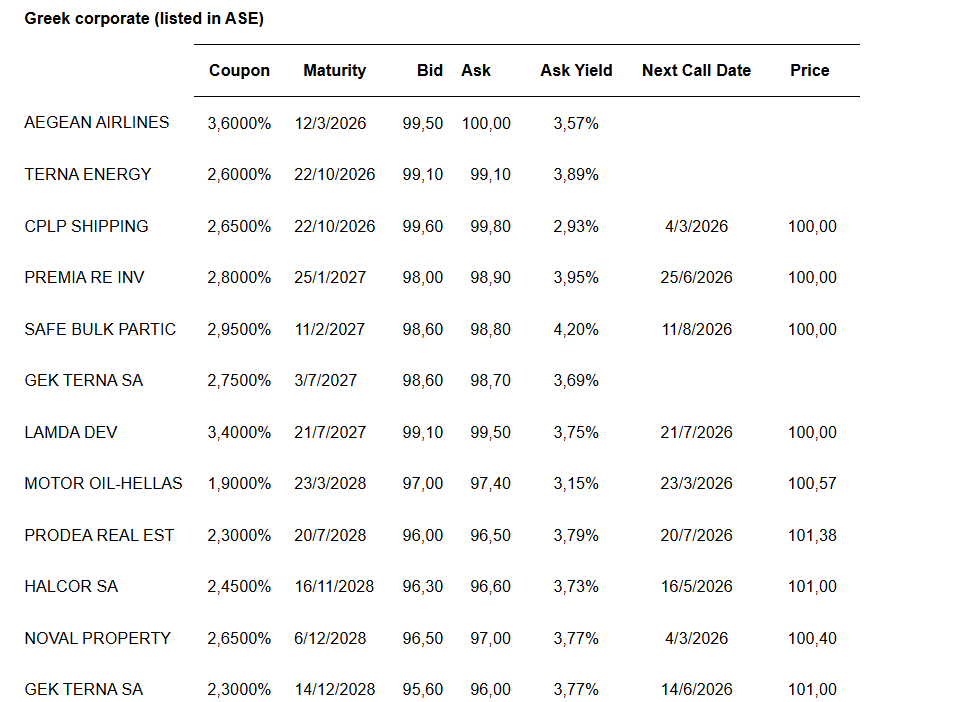The image size is (977, 702).
Task: Click the PRODEA REAL EST entry
Action: [x=99, y=536]
